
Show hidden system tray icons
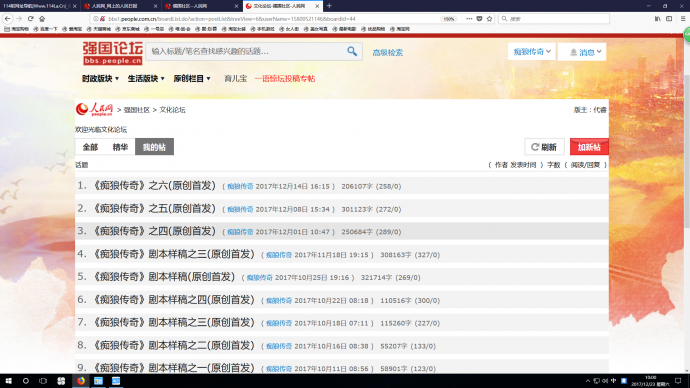tap(587, 381)
